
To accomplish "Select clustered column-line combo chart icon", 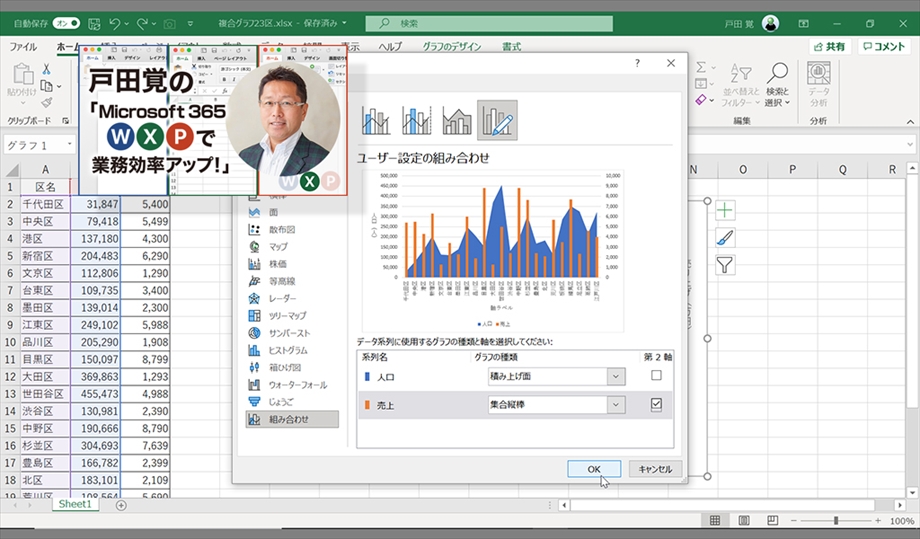I will [x=376, y=120].
